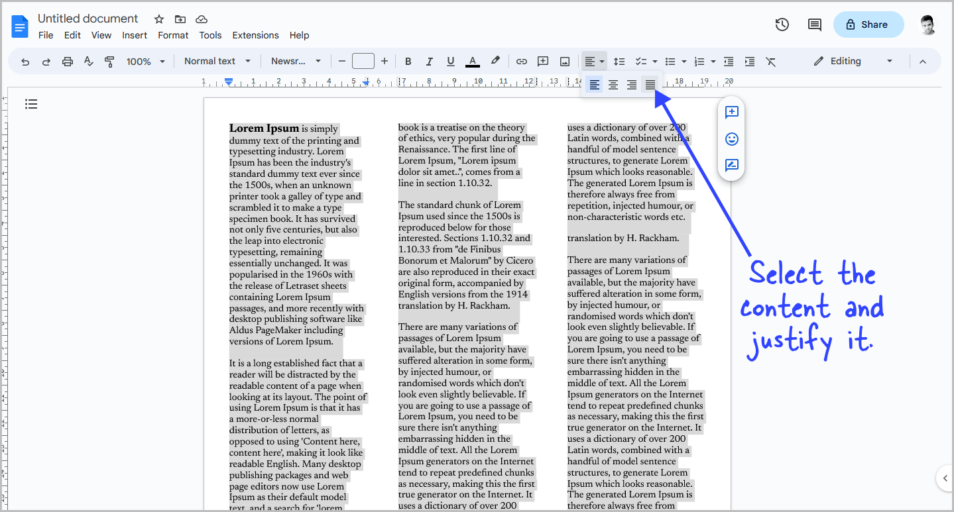Insert a numbered list
The width and height of the screenshot is (954, 512).
click(699, 61)
